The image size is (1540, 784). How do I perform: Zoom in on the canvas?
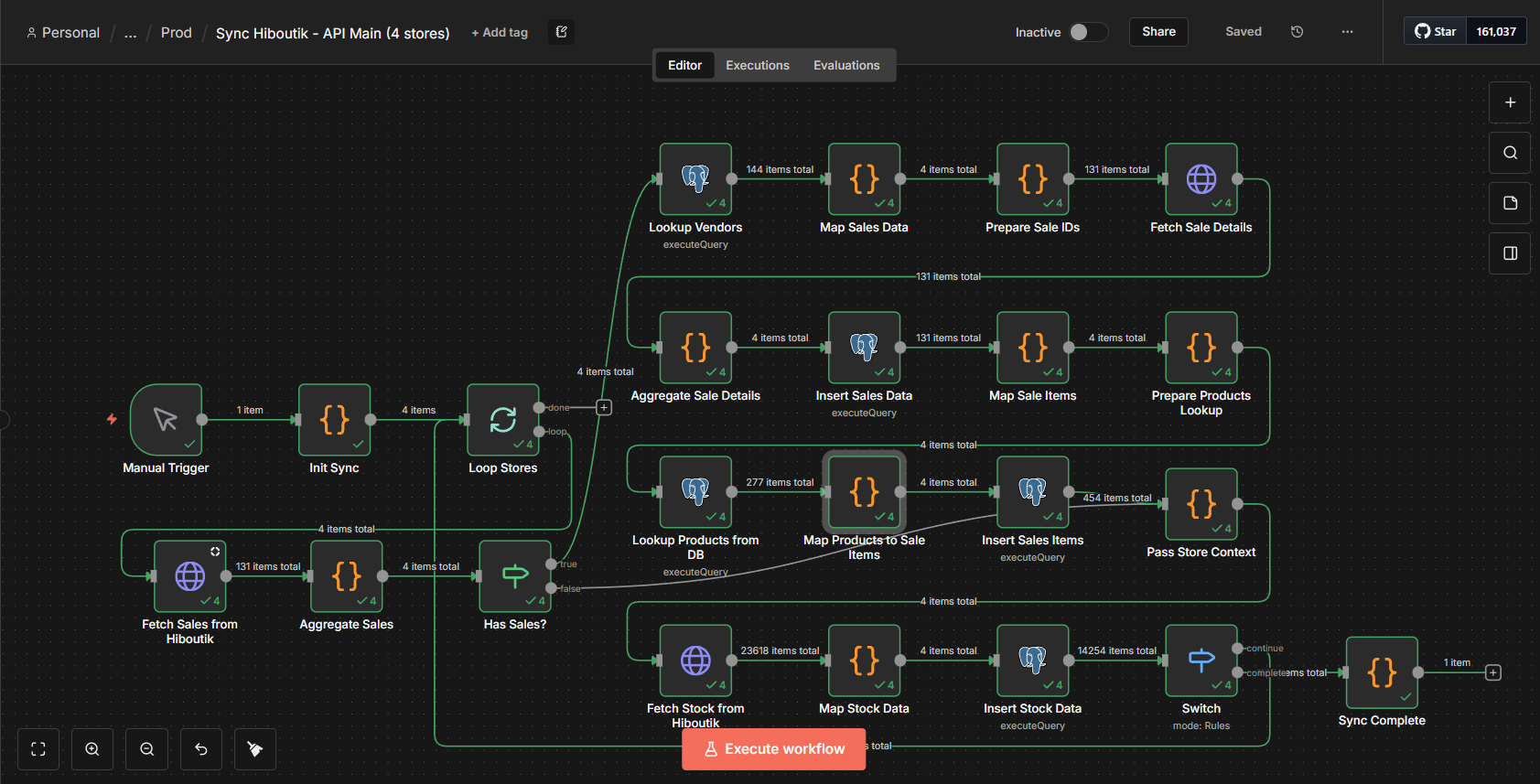click(92, 749)
